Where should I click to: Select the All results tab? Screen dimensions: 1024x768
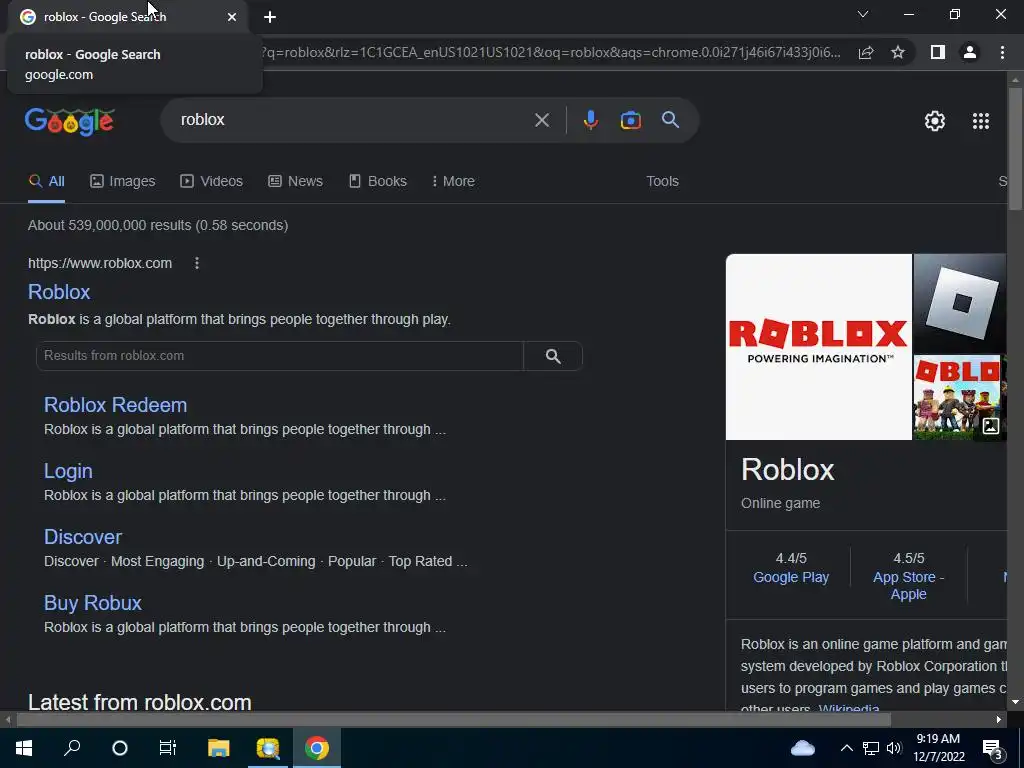46,182
